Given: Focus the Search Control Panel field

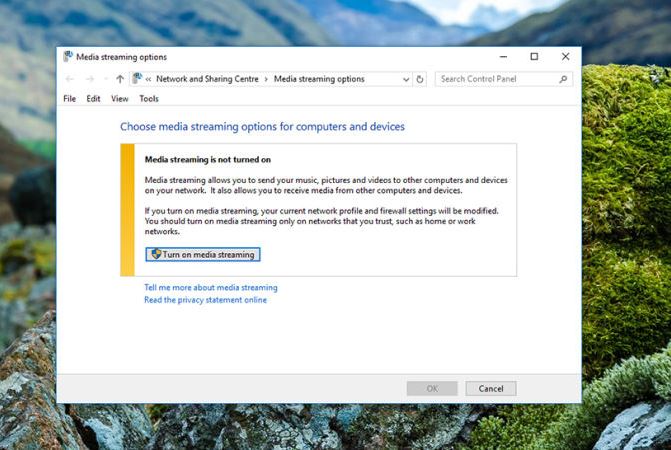Looking at the screenshot, I should (x=497, y=79).
